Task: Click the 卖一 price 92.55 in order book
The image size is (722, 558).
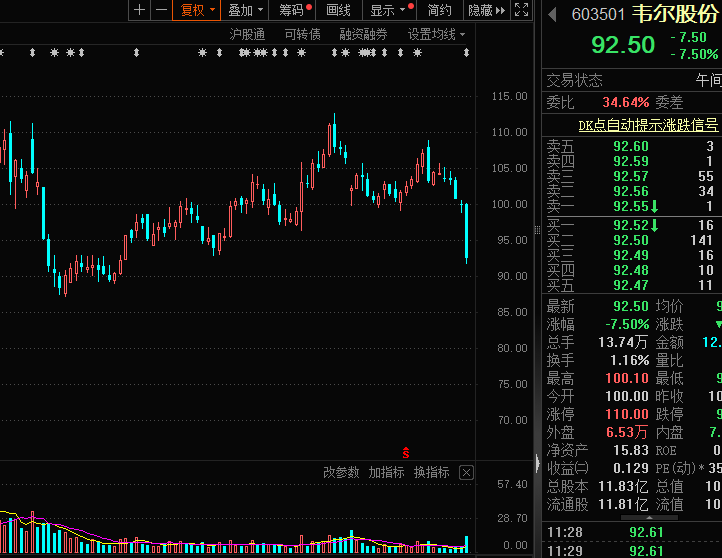Action: coord(631,205)
